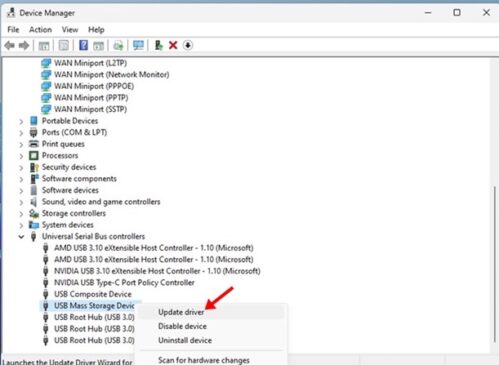Click the System devices folder icon
This screenshot has width=499, height=365.
[34, 225]
